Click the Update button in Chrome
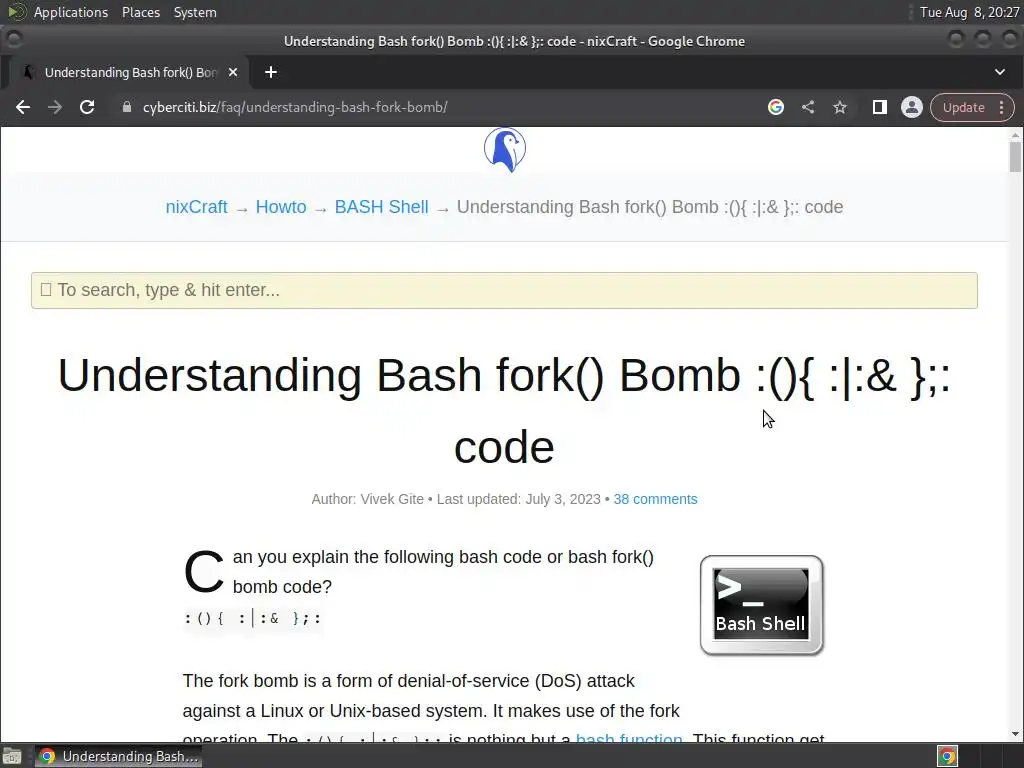Image resolution: width=1024 pixels, height=768 pixels. click(963, 107)
